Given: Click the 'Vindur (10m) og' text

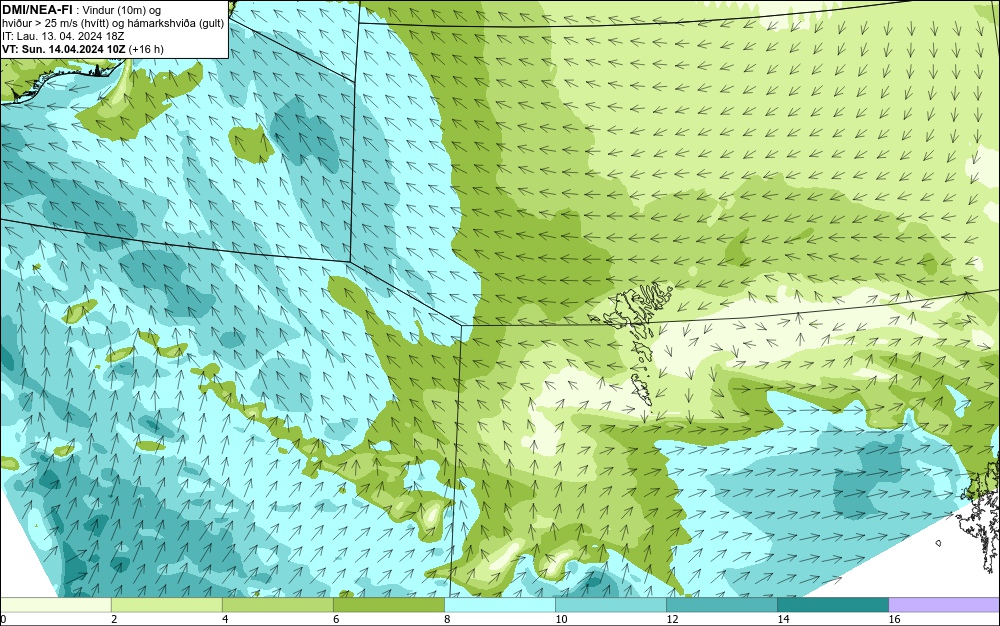Looking at the screenshot, I should tap(122, 10).
